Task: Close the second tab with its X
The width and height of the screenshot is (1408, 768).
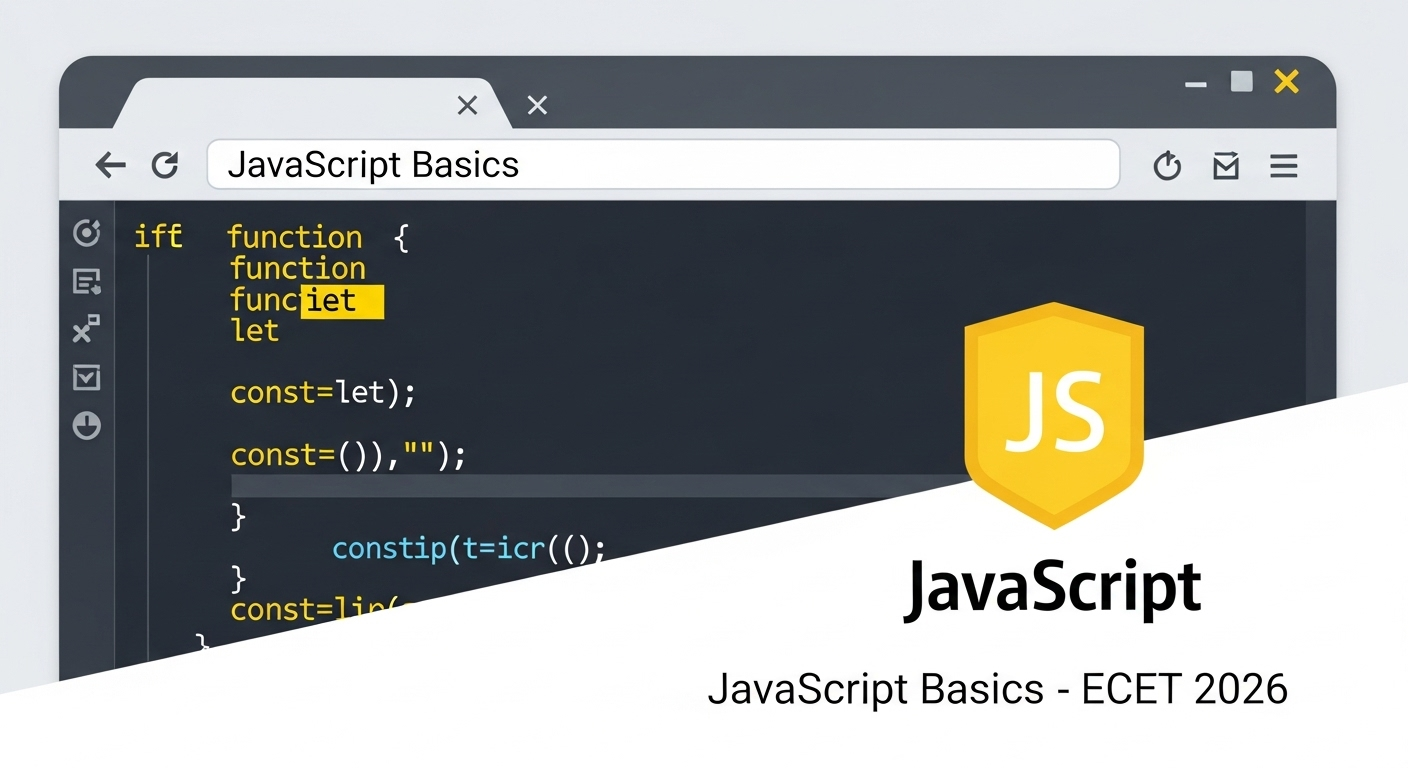Action: tap(537, 105)
